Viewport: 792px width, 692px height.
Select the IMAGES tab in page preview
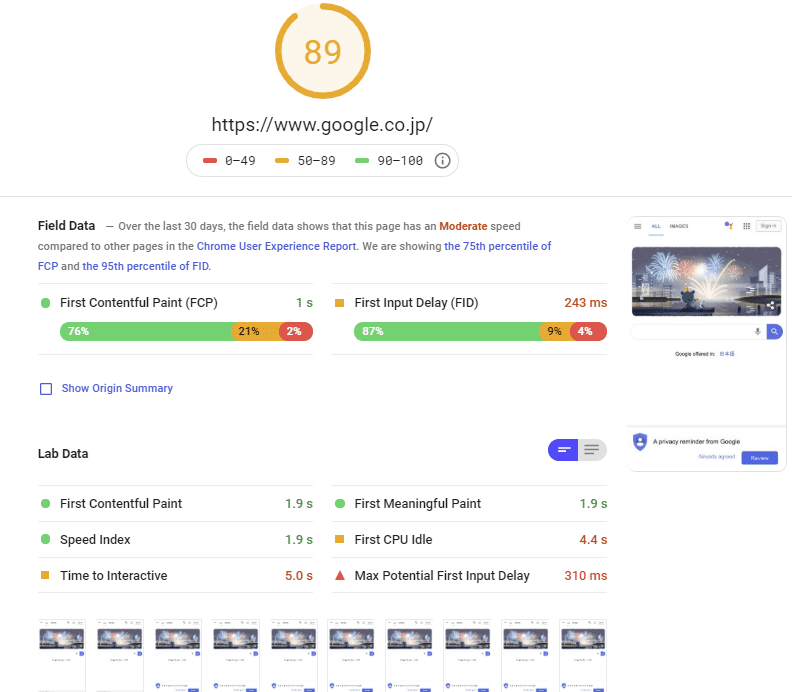(x=679, y=226)
